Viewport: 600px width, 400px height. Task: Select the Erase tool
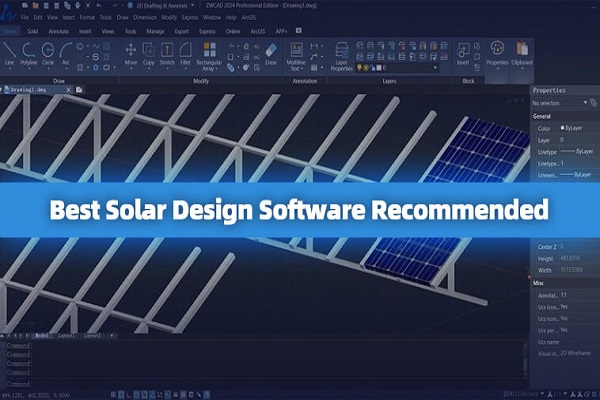(271, 54)
